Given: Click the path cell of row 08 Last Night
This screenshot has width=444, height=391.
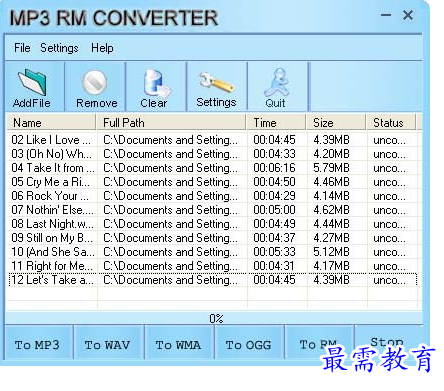Looking at the screenshot, I should pos(171,224).
